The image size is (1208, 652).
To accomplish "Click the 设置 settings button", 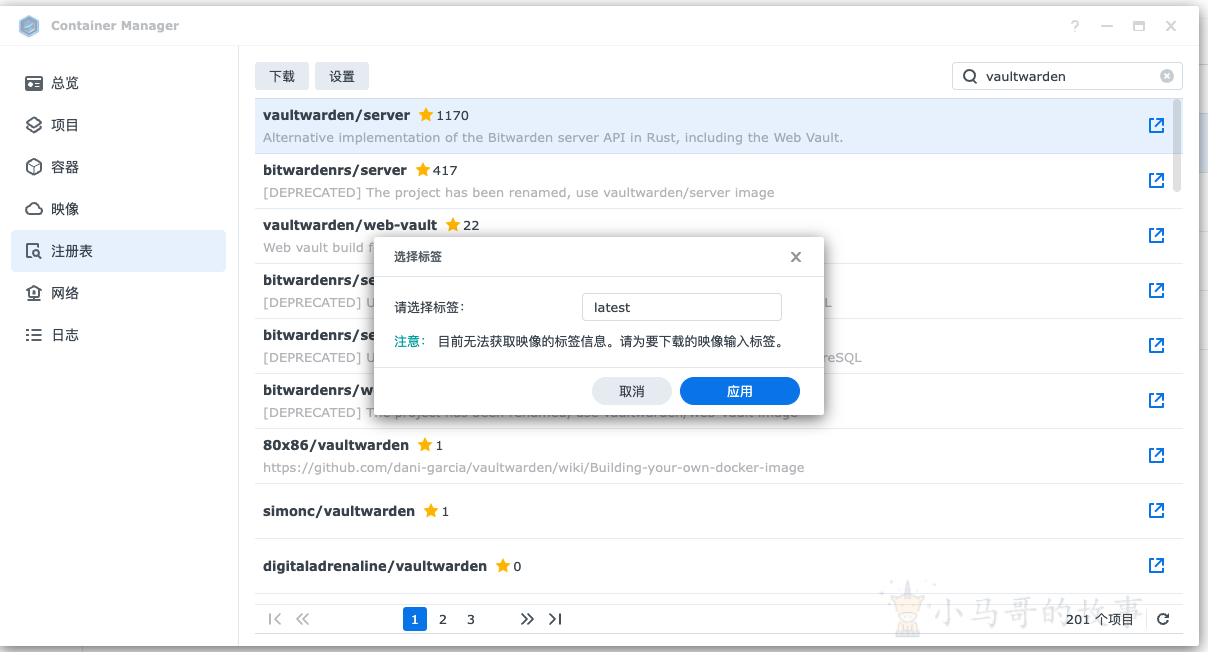I will (x=342, y=76).
